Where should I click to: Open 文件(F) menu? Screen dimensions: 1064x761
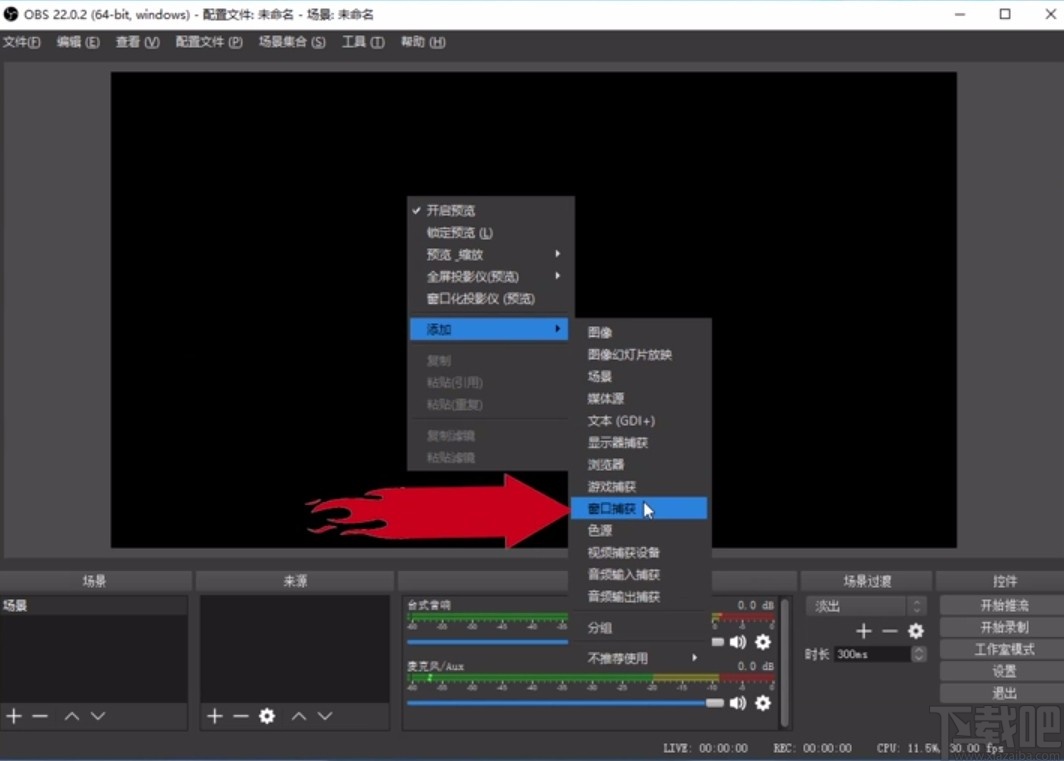22,42
